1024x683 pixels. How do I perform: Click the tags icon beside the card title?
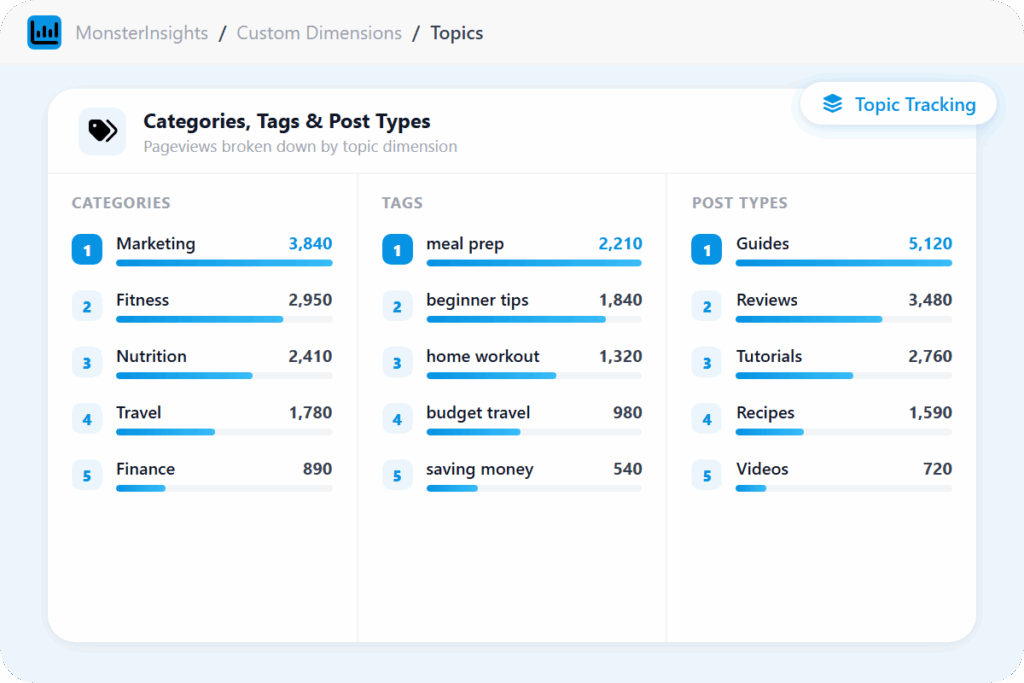tap(102, 131)
